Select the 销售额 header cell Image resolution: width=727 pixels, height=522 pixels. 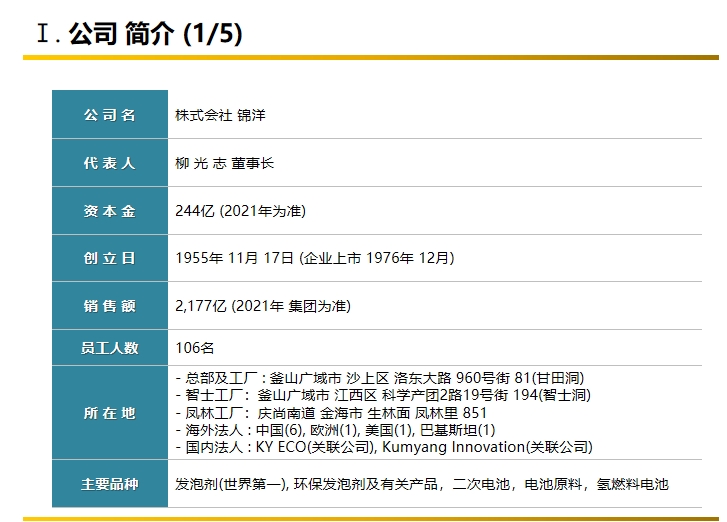110,306
